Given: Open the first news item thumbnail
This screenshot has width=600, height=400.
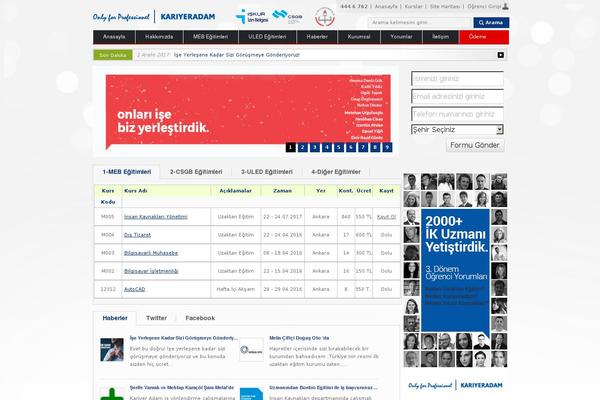Looking at the screenshot, I should pyautogui.click(x=112, y=349).
